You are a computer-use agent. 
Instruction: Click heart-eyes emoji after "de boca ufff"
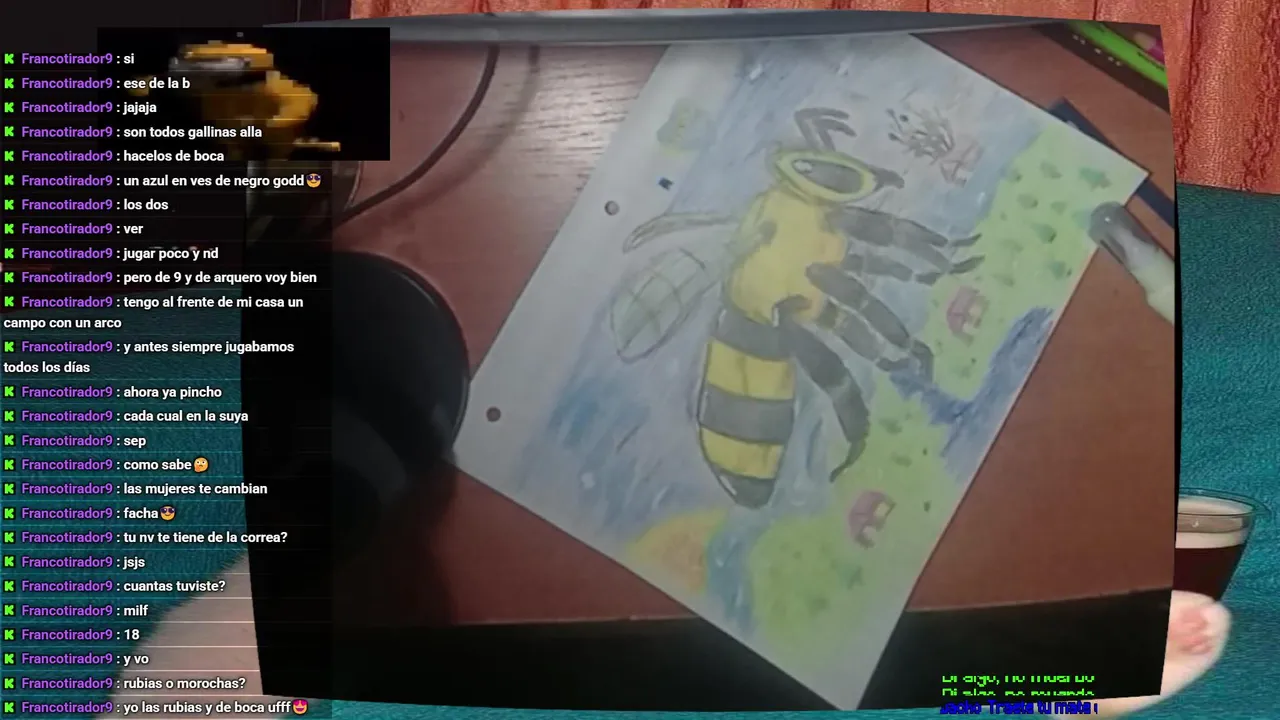[299, 708]
